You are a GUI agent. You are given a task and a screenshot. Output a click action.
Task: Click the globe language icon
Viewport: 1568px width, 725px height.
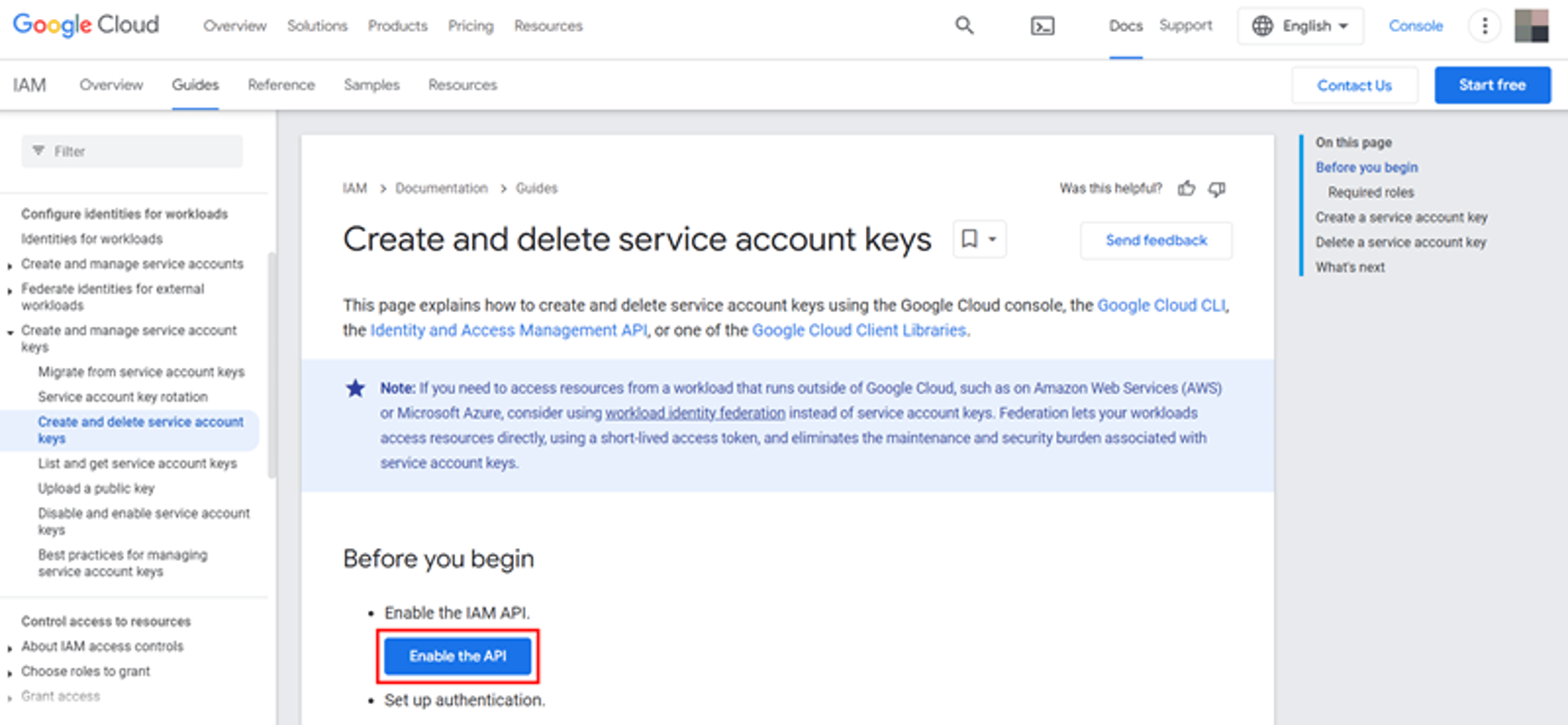click(1263, 26)
